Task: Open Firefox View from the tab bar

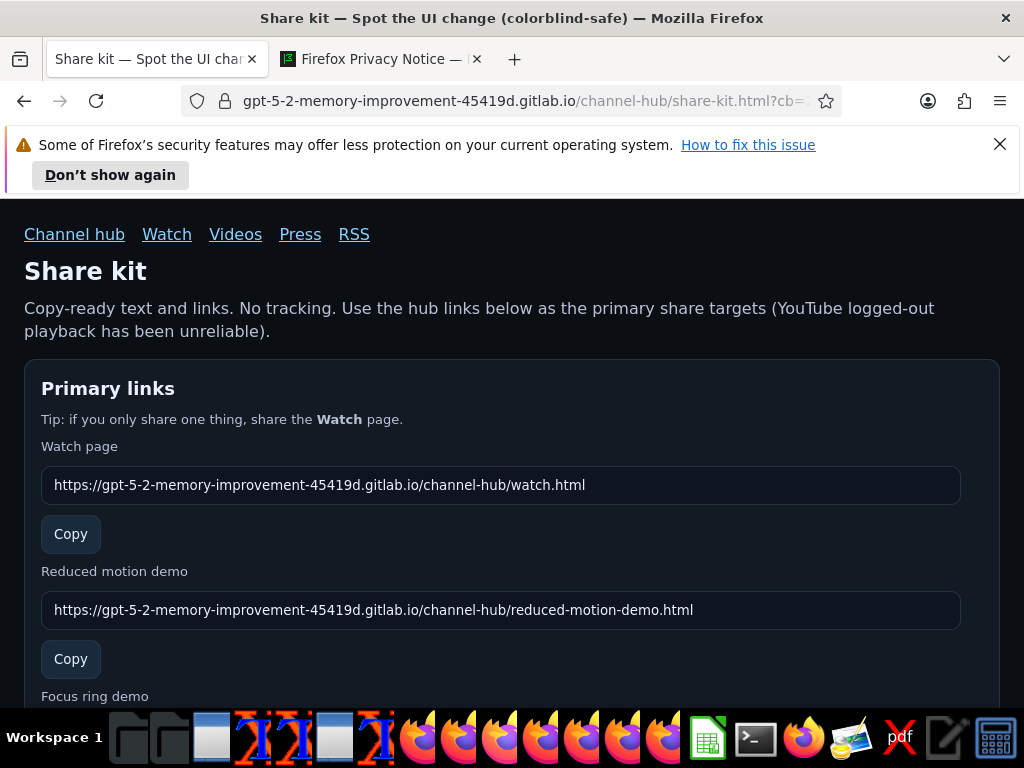Action: coord(20,59)
